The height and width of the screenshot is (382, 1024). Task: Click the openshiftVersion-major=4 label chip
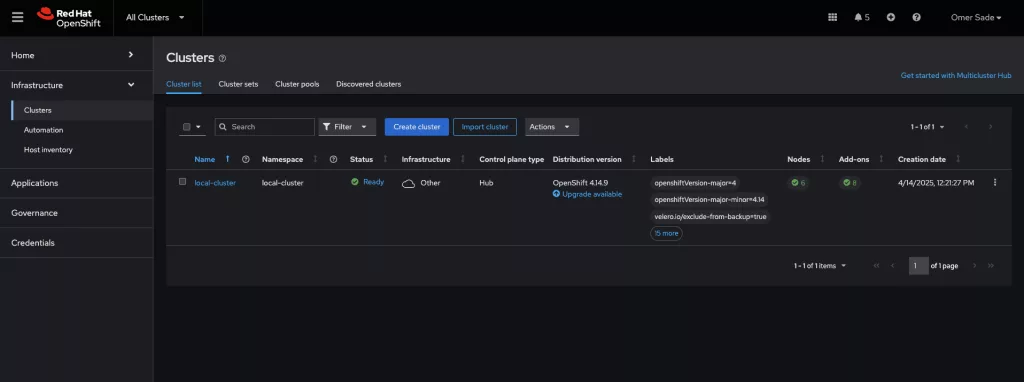[695, 183]
